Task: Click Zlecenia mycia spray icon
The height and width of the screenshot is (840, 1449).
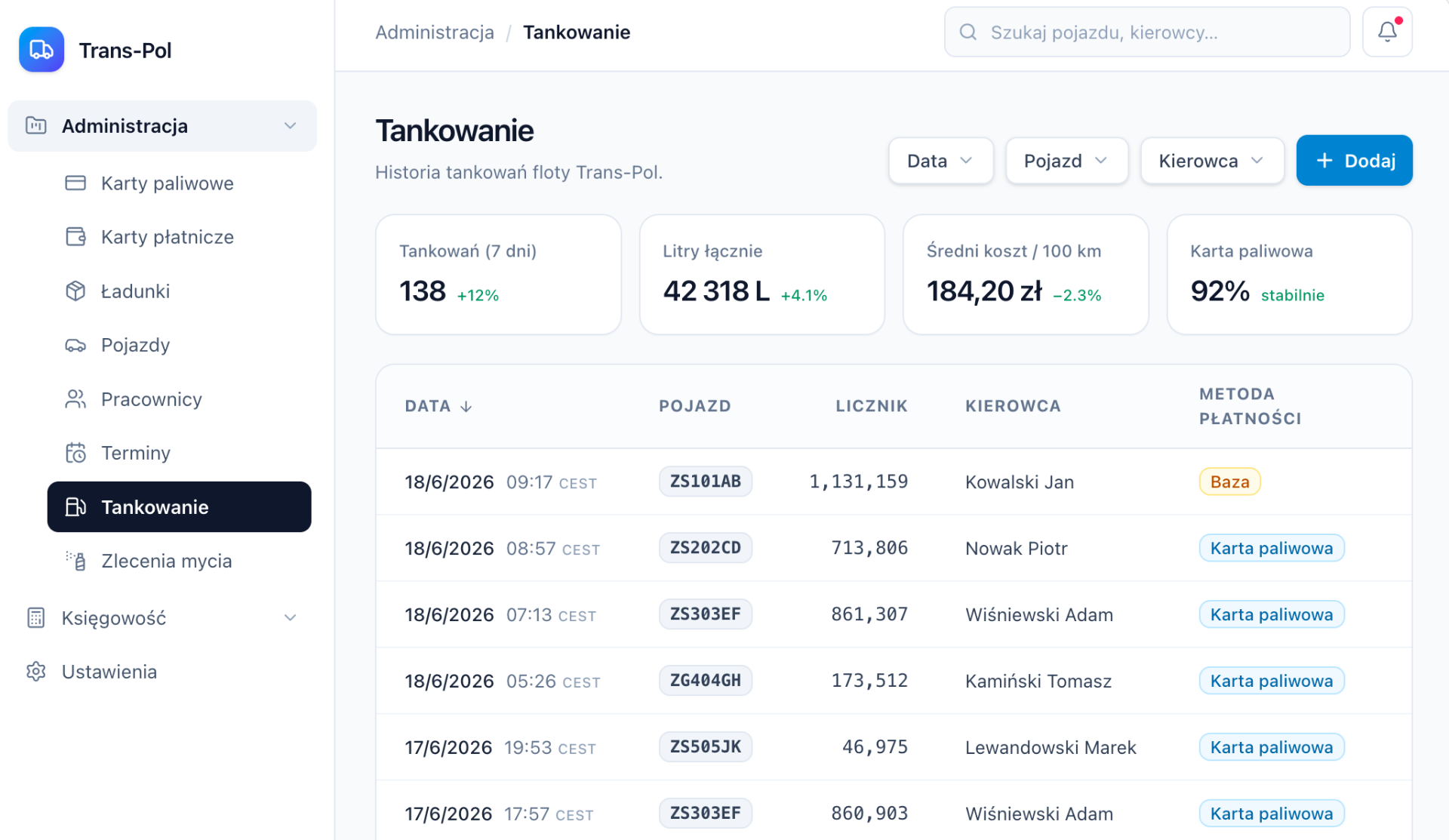Action: click(x=75, y=561)
